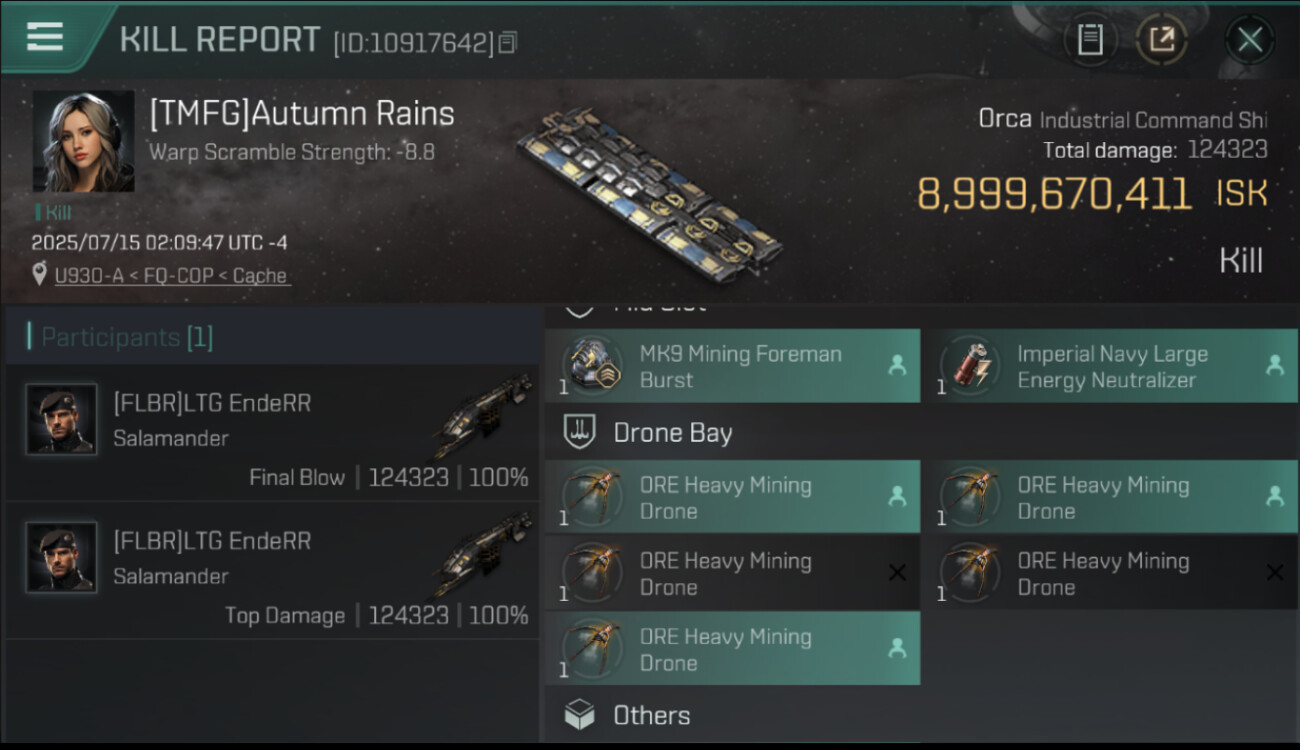
Task: Click the Autumn Rains pilot name
Action: (302, 114)
